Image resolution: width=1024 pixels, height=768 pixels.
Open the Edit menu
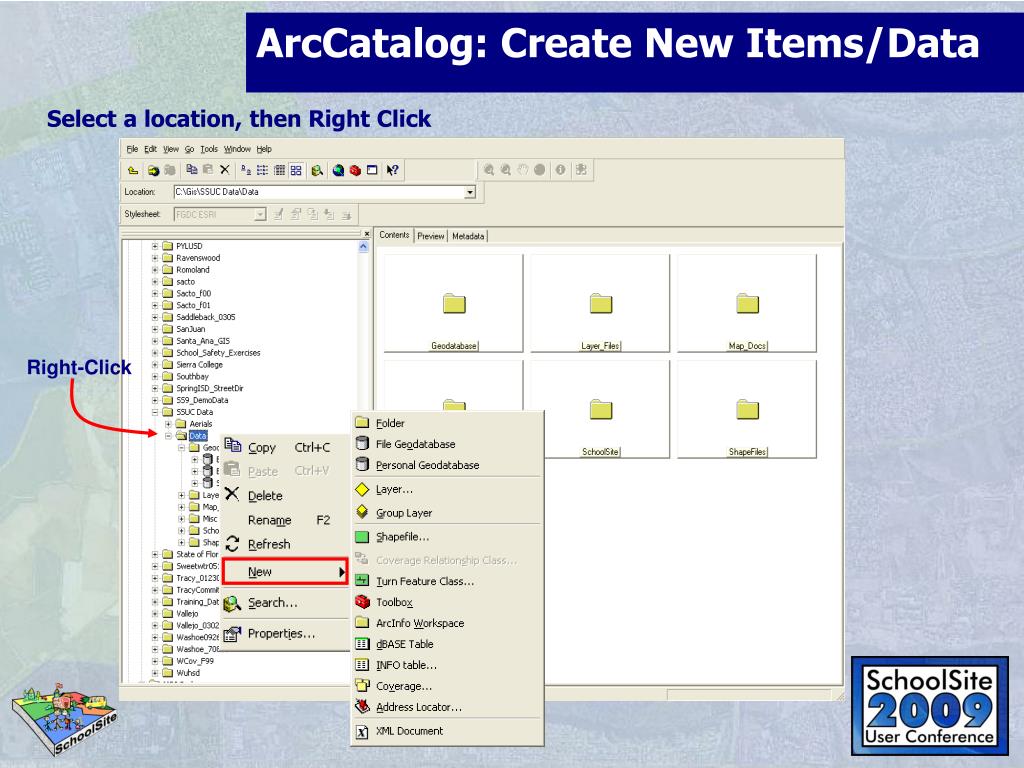click(x=150, y=149)
